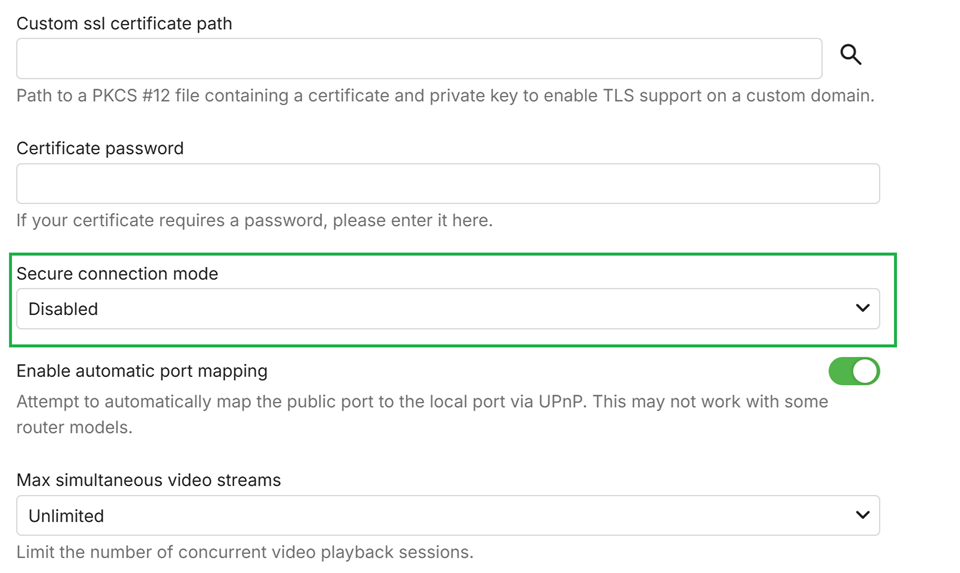The height and width of the screenshot is (573, 960).
Task: Select the "Unlimited" value in the dropdown
Action: click(66, 516)
